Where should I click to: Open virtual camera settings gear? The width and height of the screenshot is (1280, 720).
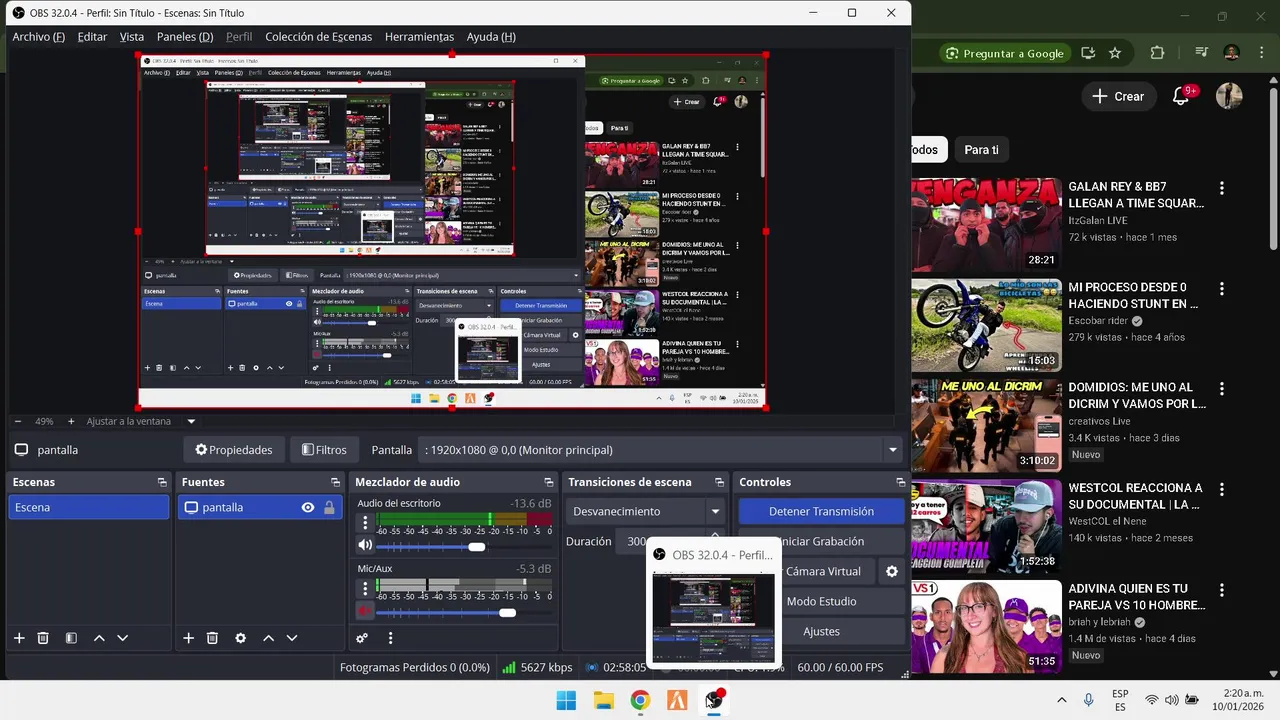(892, 571)
